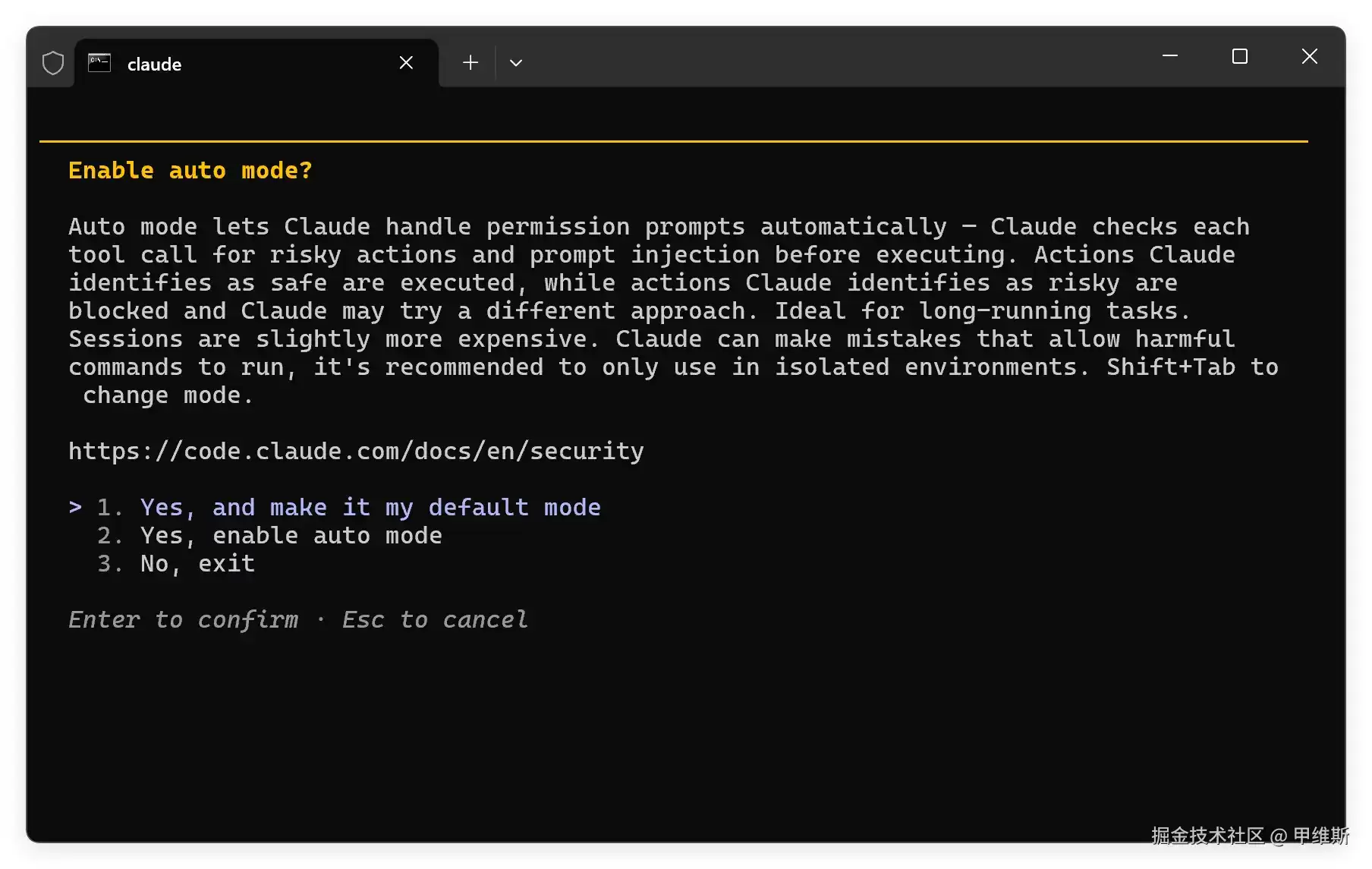
Task: Close the claude tab
Action: 406,63
